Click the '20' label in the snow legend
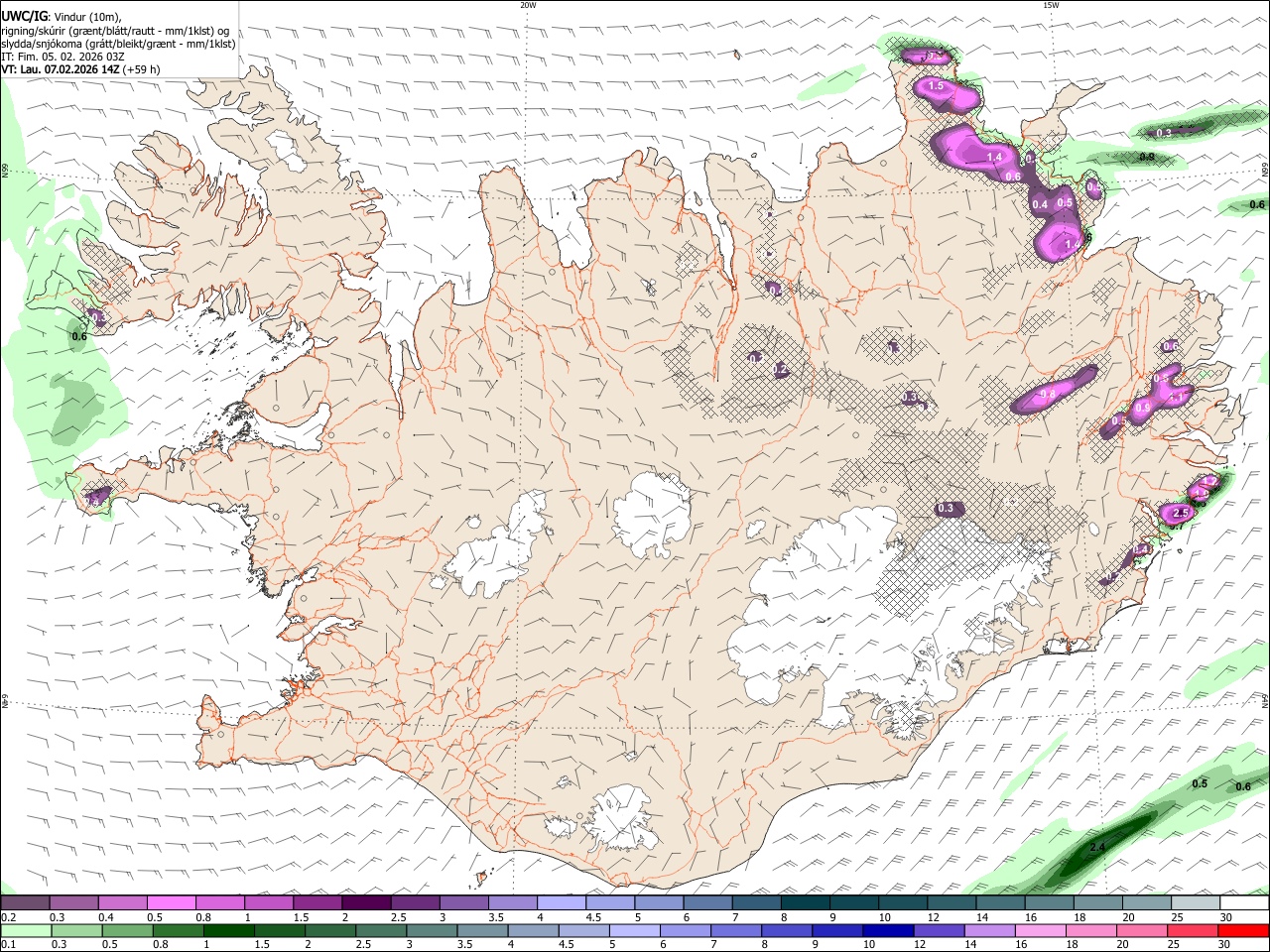This screenshot has width=1270, height=952. point(1128,917)
